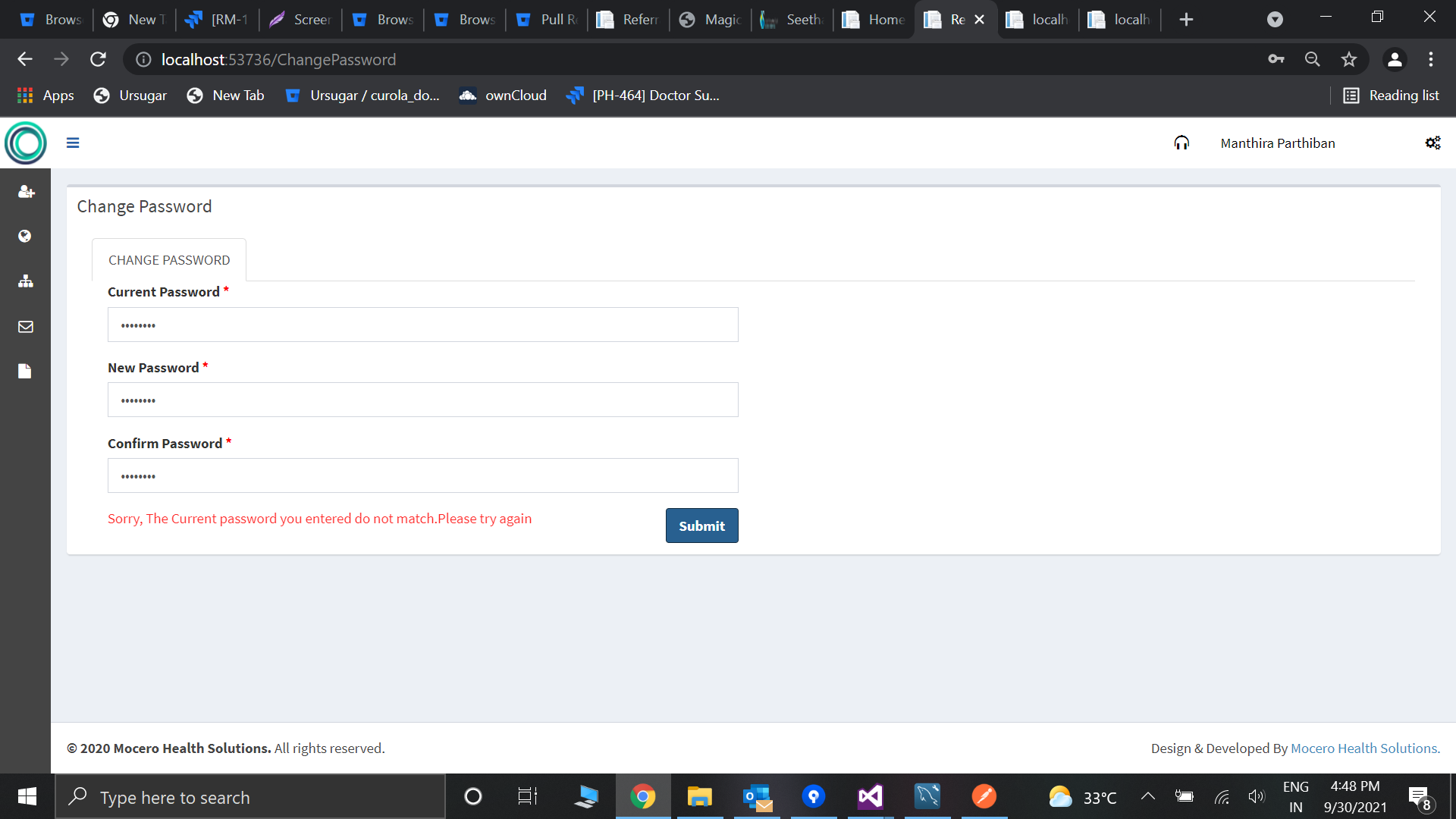The width and height of the screenshot is (1456, 819).
Task: Click the headset support icon
Action: 1181,143
